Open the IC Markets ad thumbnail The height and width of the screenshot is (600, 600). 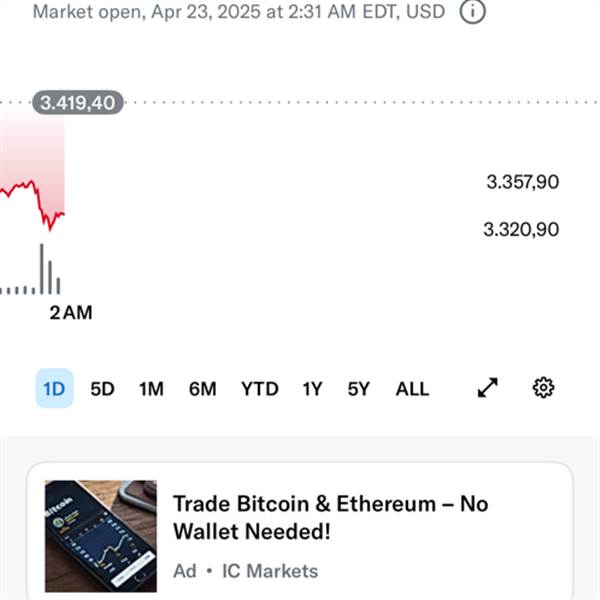pyautogui.click(x=101, y=536)
